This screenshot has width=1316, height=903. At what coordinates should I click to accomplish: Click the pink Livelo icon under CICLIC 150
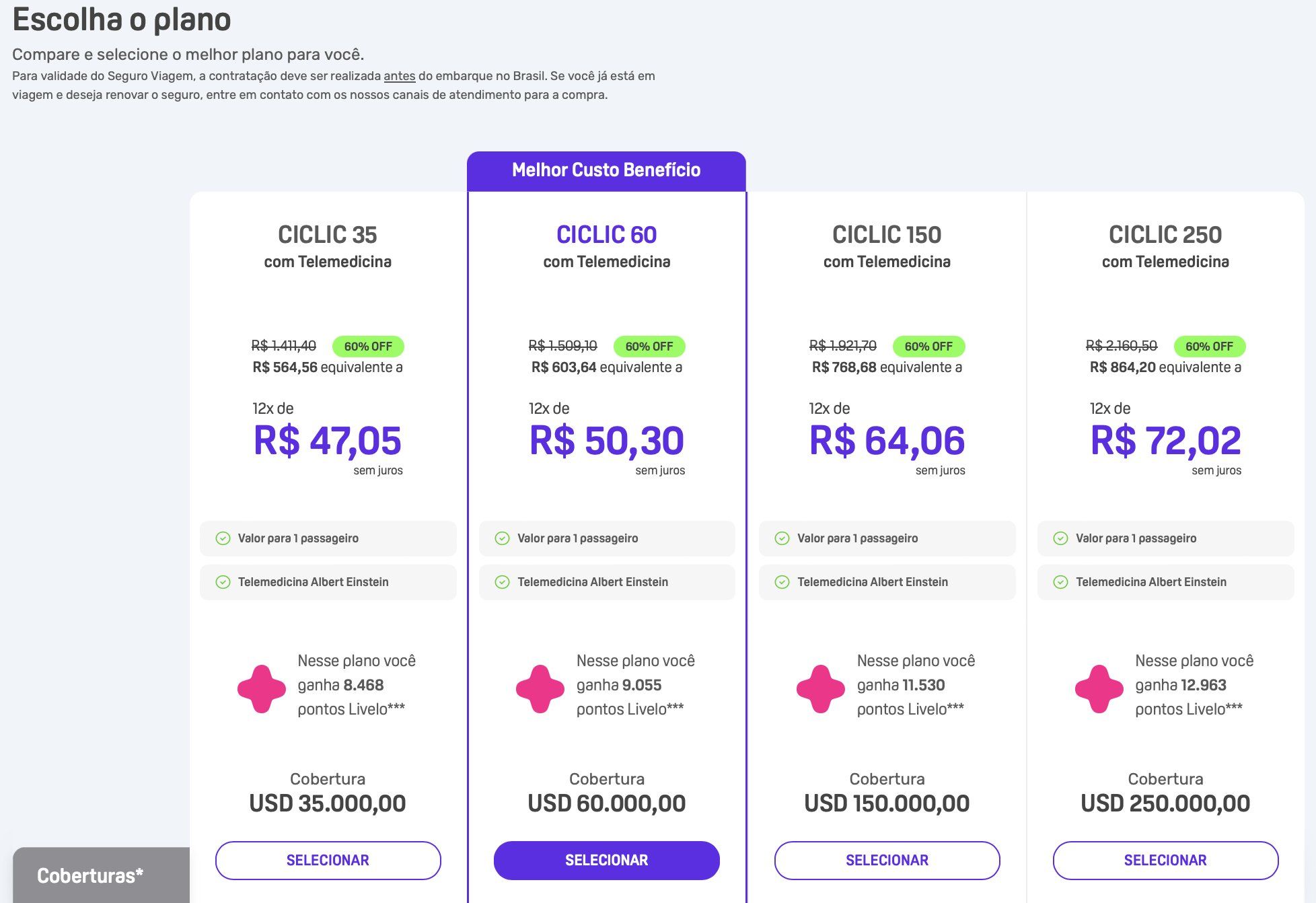[x=820, y=688]
